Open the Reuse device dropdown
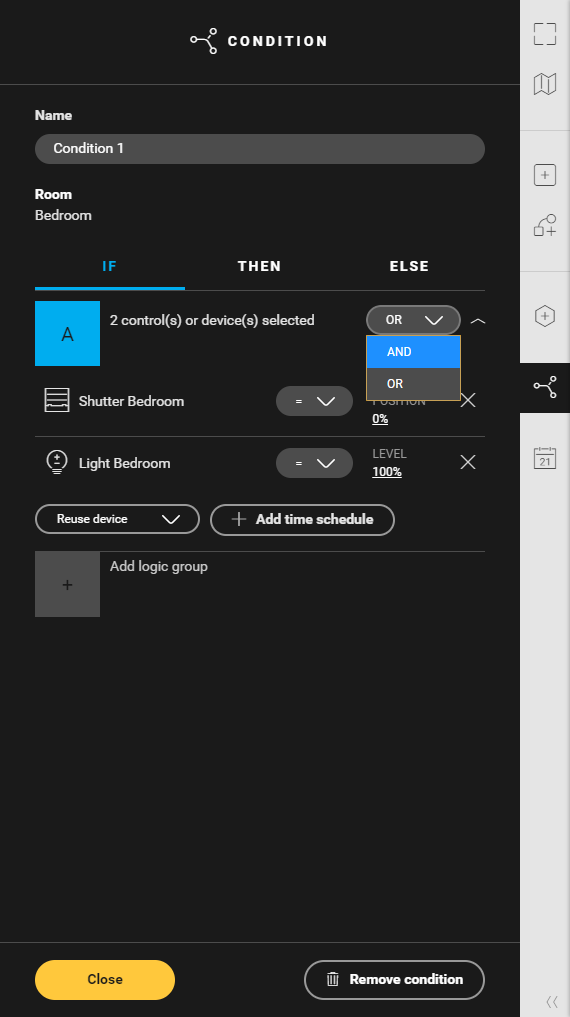 [x=117, y=519]
